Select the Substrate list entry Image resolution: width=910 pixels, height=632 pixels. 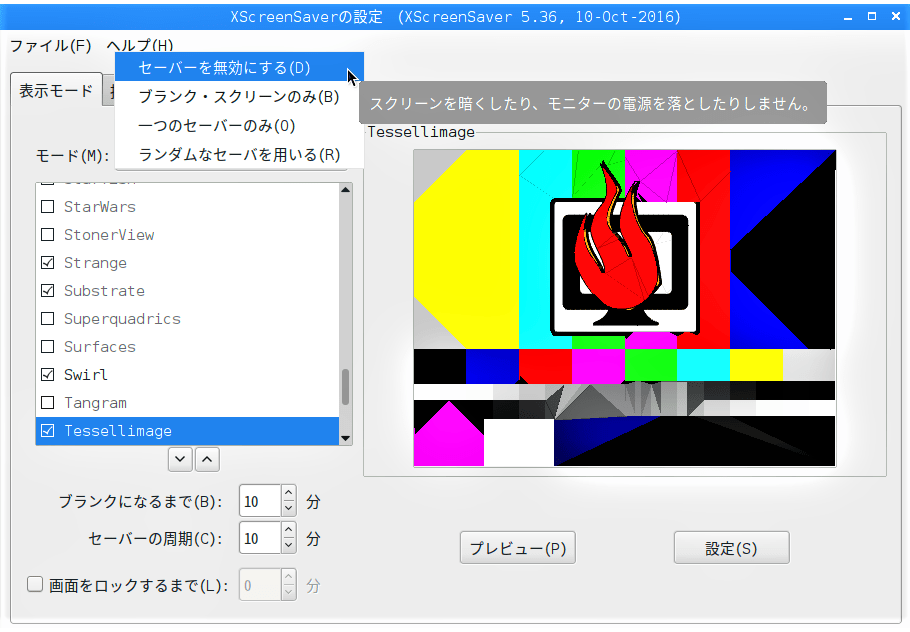[187, 290]
